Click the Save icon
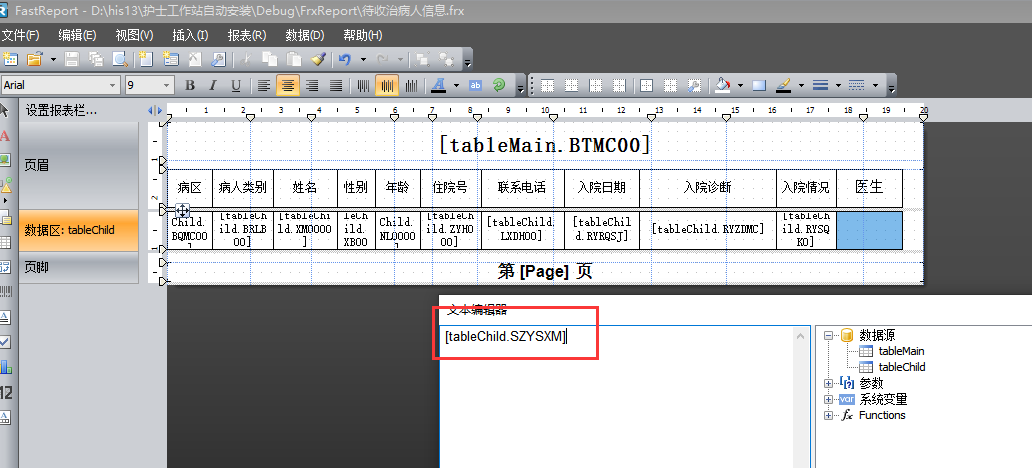Screen dimensions: 1032x468 pyautogui.click(x=72, y=59)
